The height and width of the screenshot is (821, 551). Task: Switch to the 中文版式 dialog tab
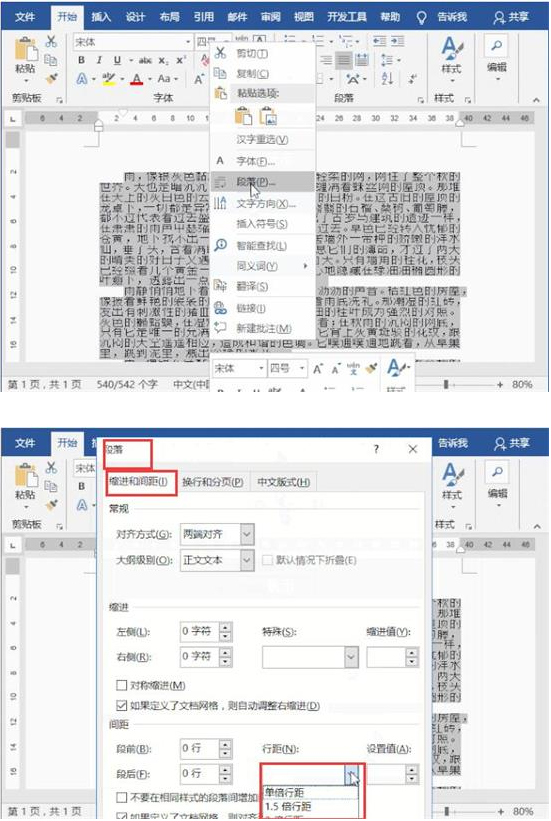[283, 482]
